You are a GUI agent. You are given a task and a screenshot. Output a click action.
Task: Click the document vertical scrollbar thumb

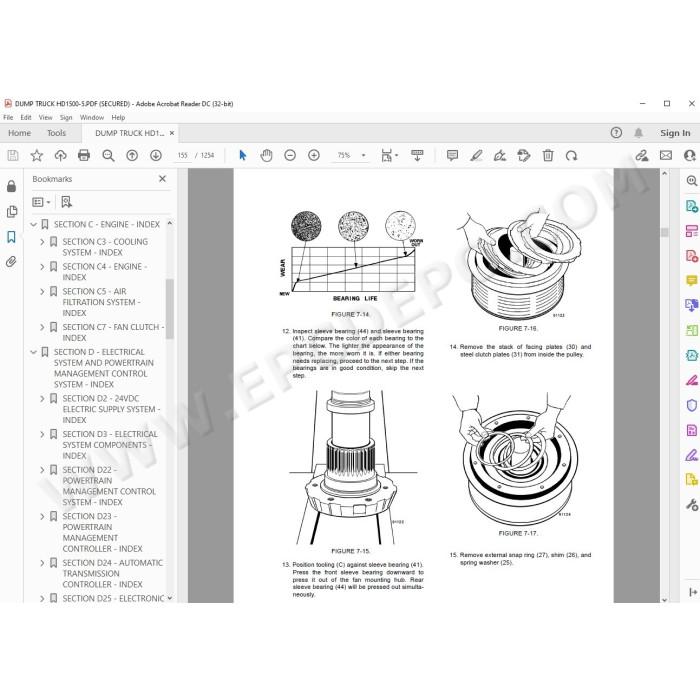[664, 233]
